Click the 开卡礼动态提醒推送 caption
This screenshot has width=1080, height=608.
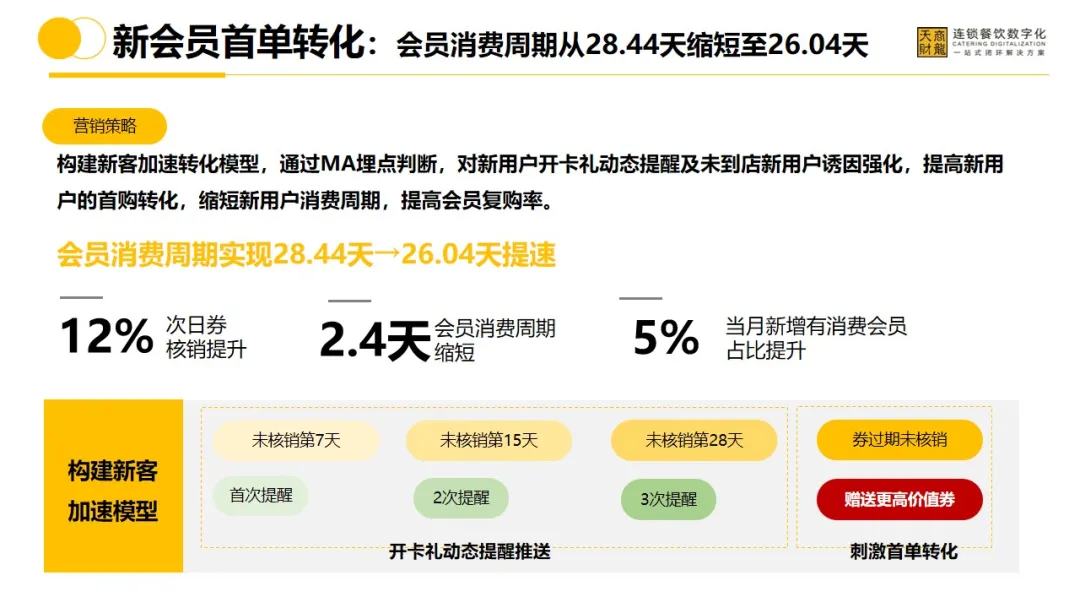coord(469,551)
